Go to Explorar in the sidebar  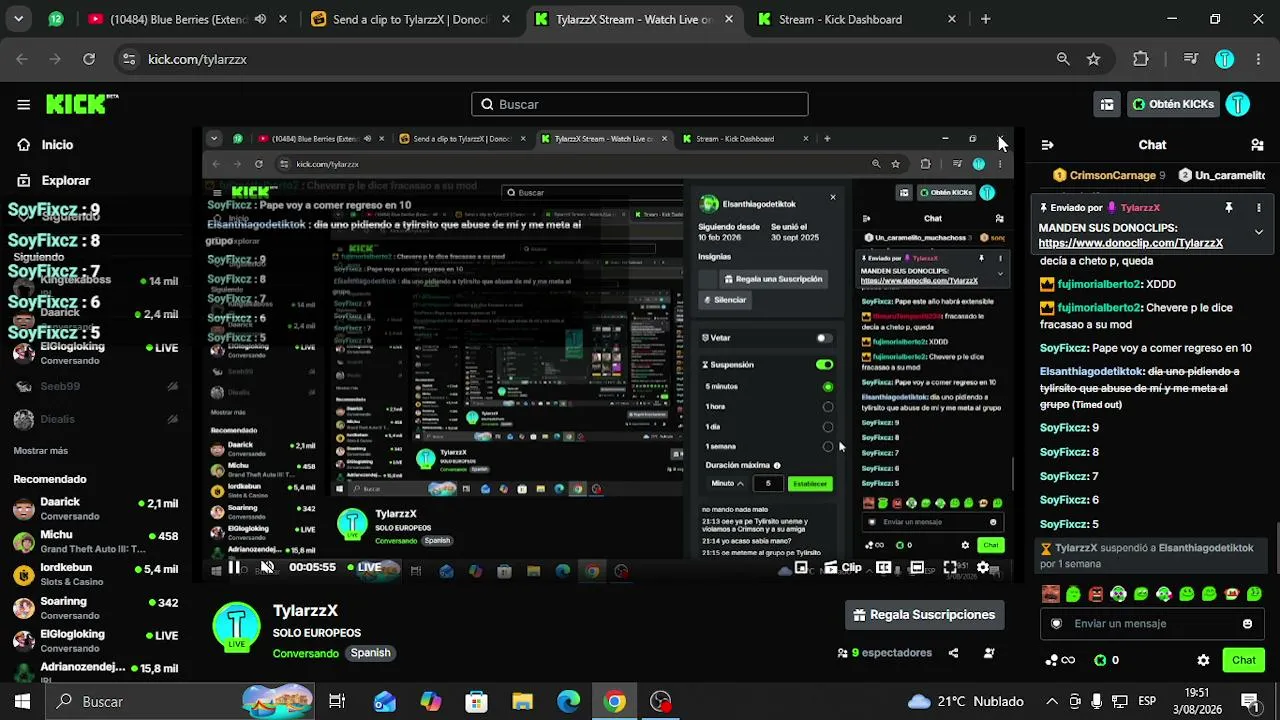coord(53,181)
